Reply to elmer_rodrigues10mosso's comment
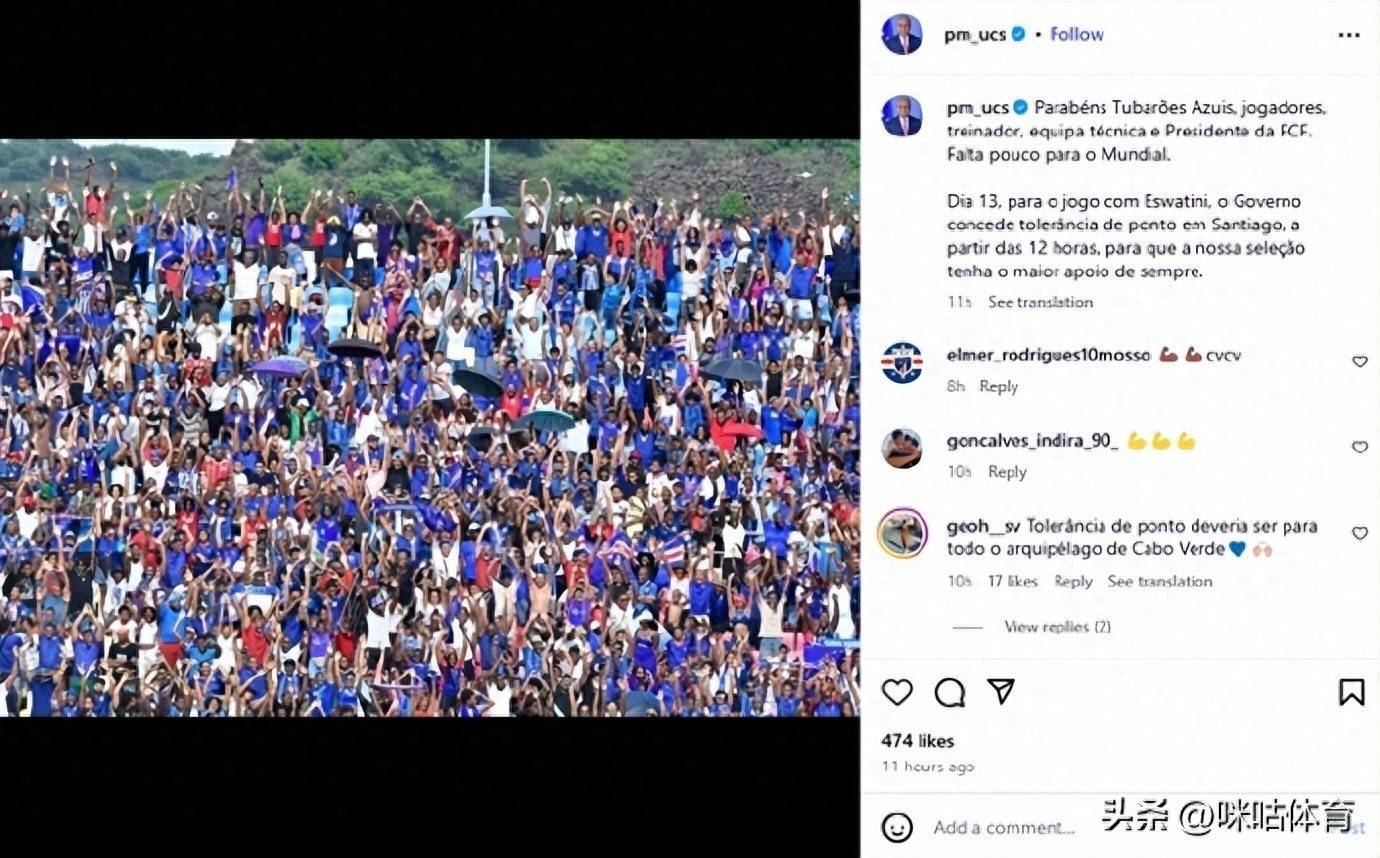This screenshot has width=1380, height=858. point(998,386)
